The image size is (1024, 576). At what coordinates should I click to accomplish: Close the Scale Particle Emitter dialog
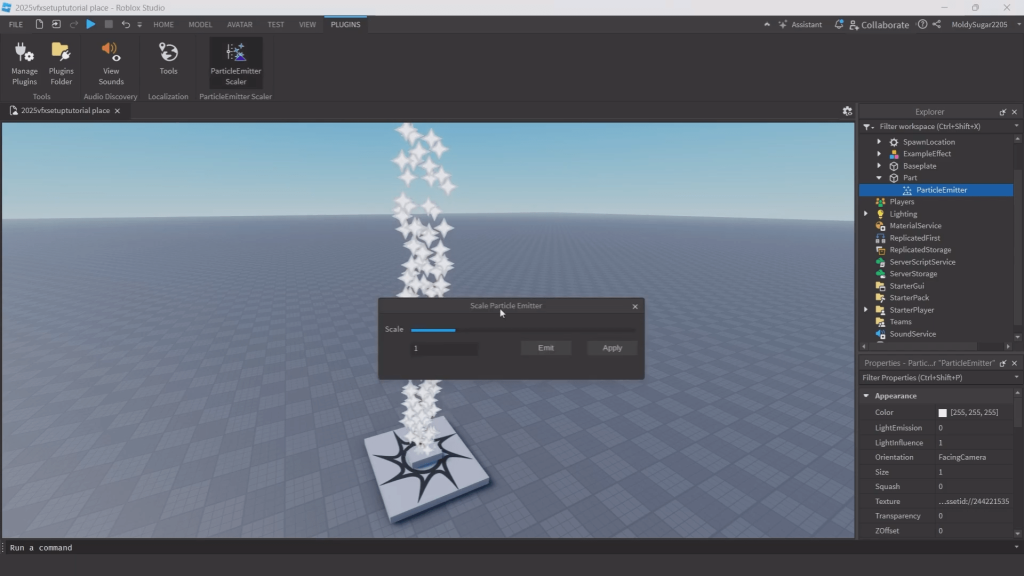click(635, 306)
